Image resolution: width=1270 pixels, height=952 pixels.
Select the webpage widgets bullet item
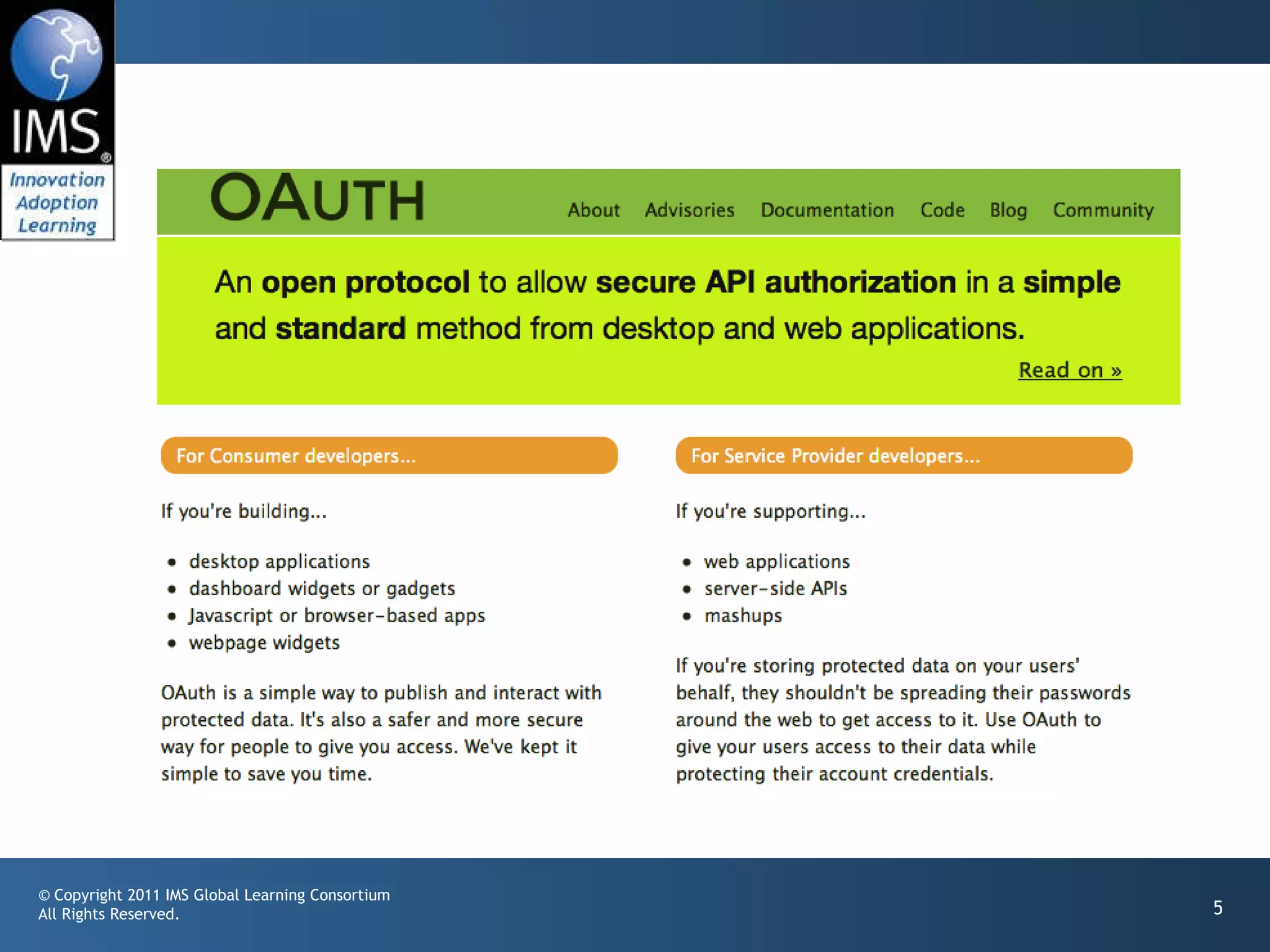point(264,643)
